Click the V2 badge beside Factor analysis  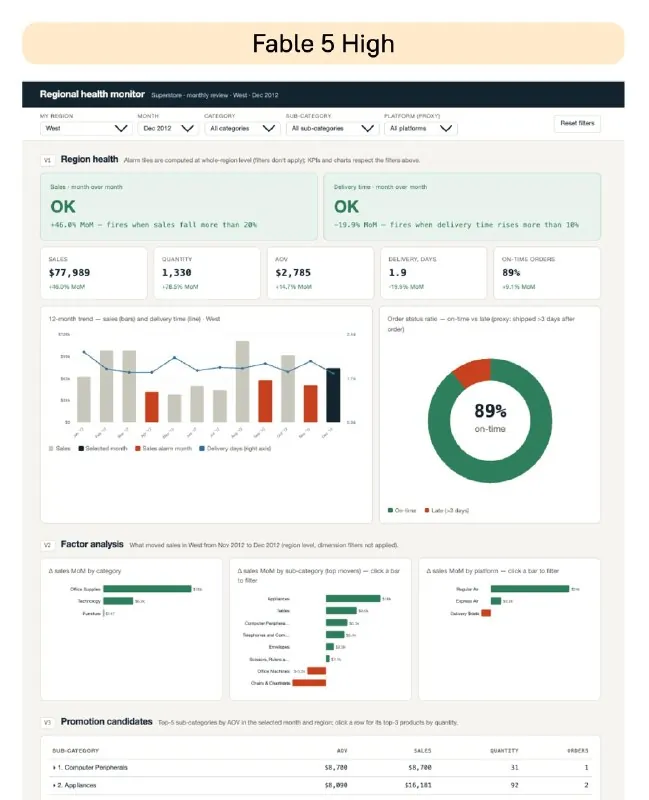[47, 545]
